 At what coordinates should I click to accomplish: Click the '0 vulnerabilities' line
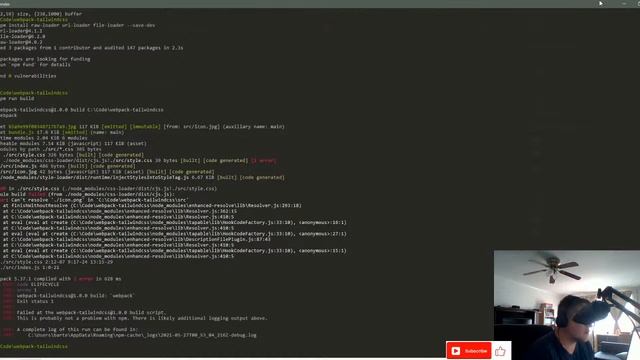[x=28, y=76]
